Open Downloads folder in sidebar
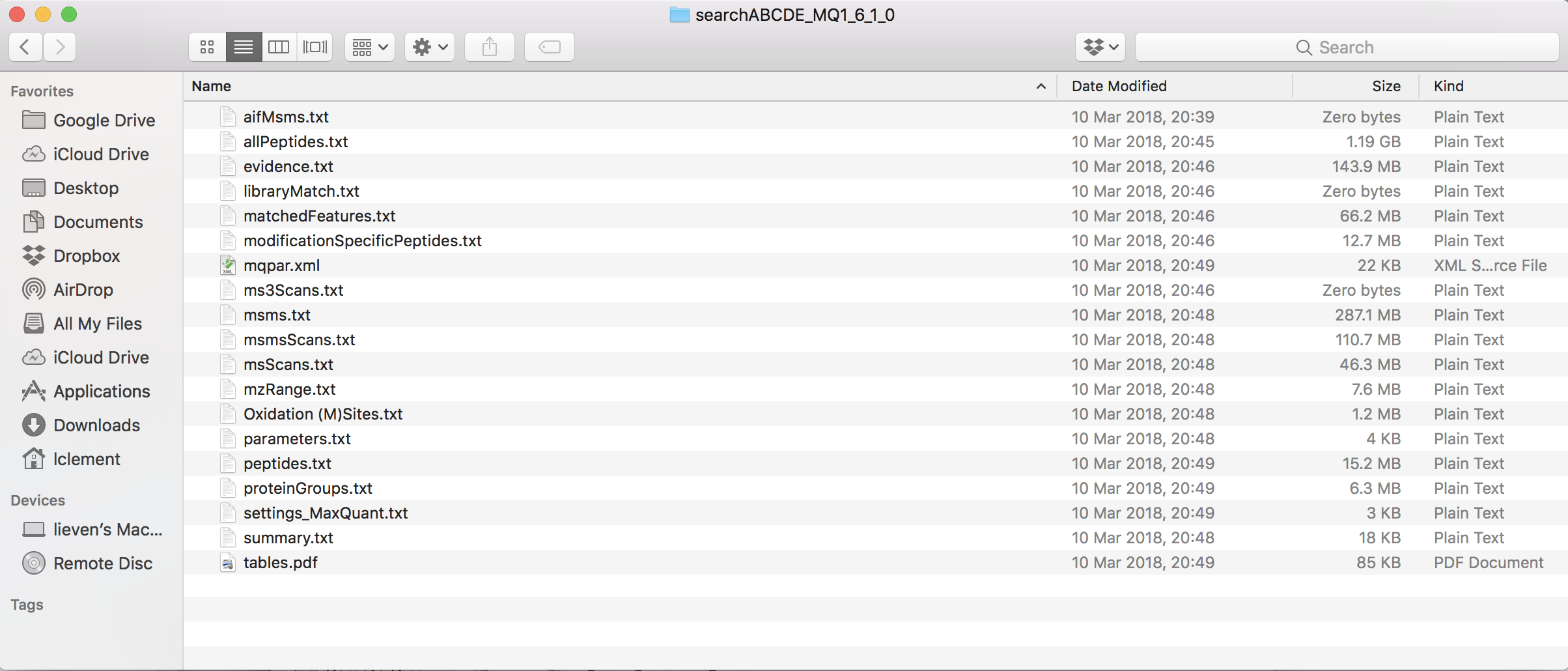The width and height of the screenshot is (1568, 671). pos(96,425)
